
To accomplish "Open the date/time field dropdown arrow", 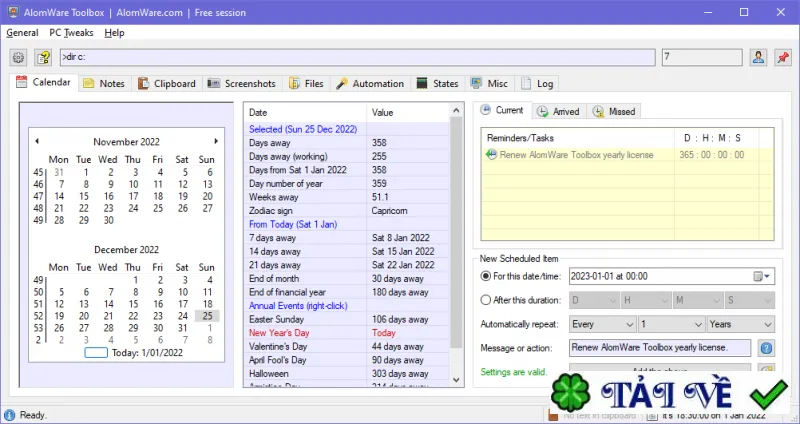I will [768, 277].
